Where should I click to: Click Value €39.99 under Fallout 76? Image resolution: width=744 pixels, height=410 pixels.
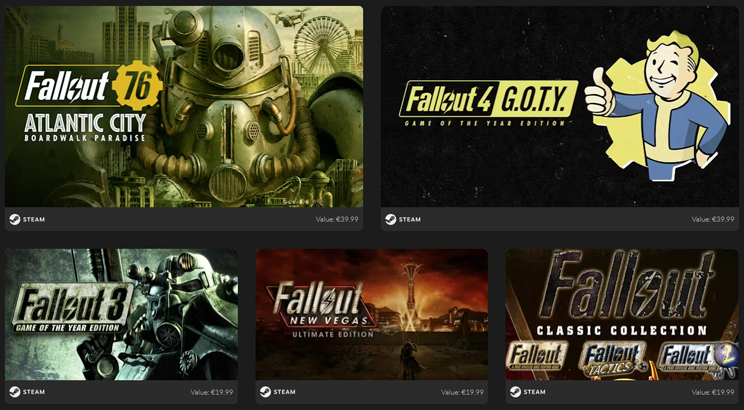coord(337,219)
